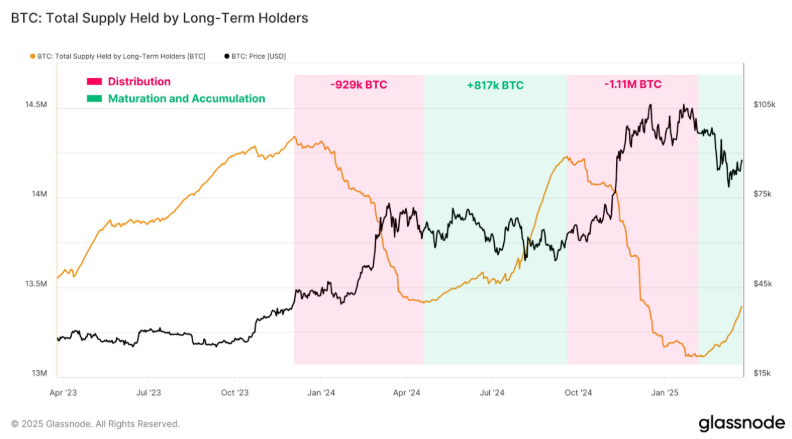Image resolution: width=792 pixels, height=439 pixels.
Task: Click the +817k BTC annotation label
Action: [x=495, y=85]
